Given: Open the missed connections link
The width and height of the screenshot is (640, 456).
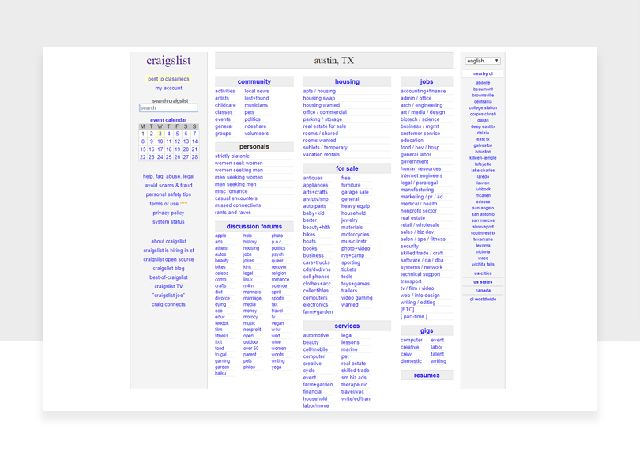Looking at the screenshot, I should coord(238,205).
